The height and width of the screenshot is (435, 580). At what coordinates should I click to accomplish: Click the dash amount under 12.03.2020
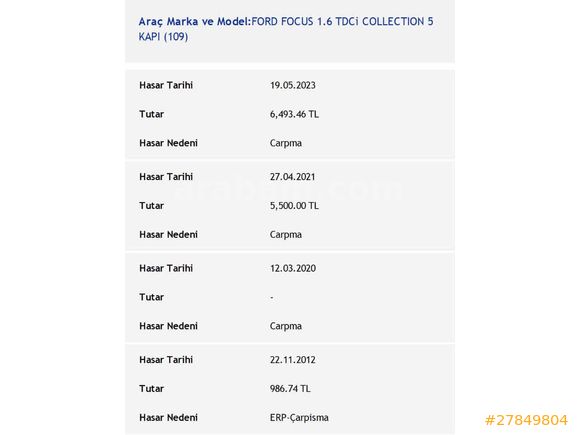click(x=272, y=297)
